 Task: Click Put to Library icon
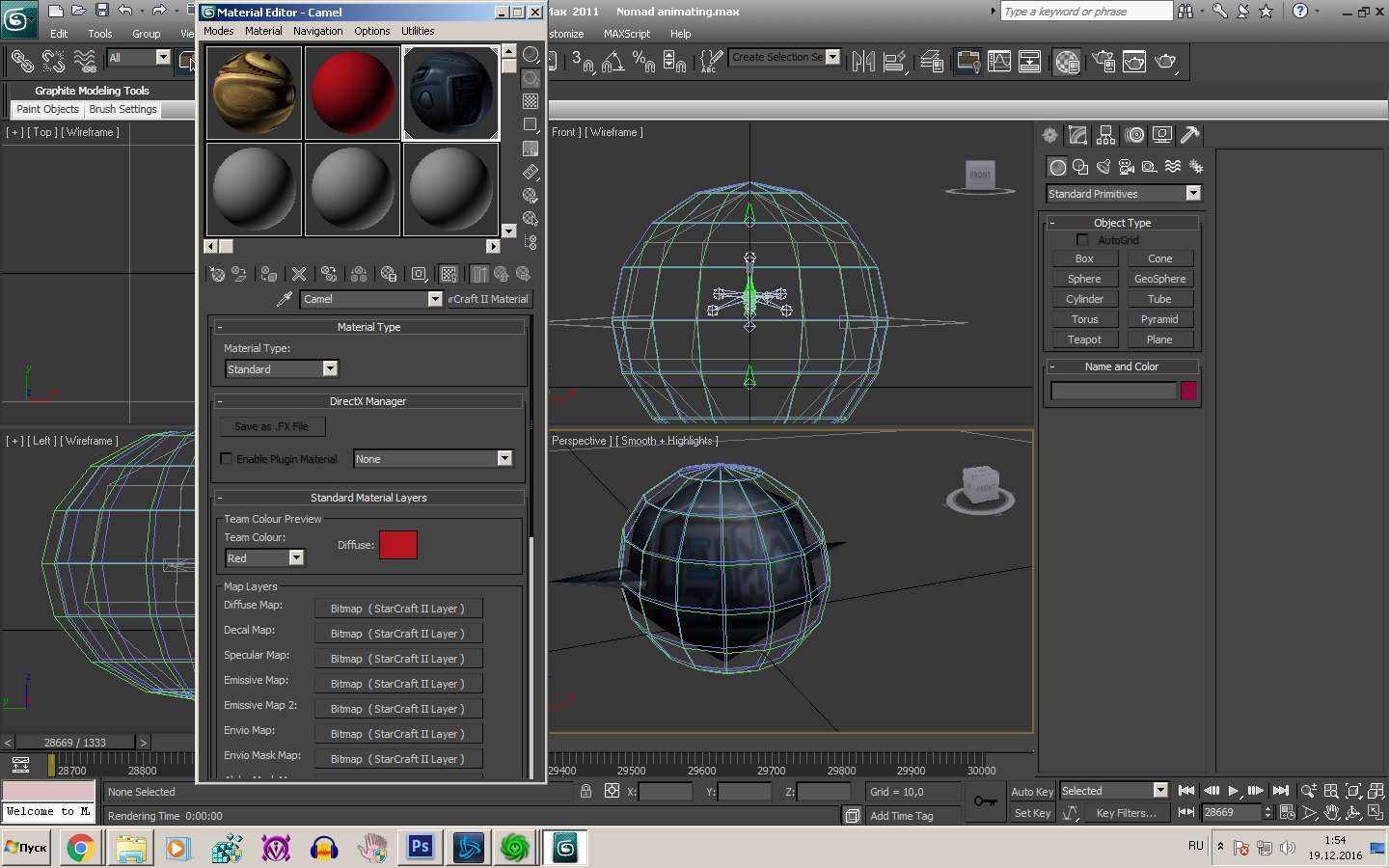pyautogui.click(x=389, y=274)
